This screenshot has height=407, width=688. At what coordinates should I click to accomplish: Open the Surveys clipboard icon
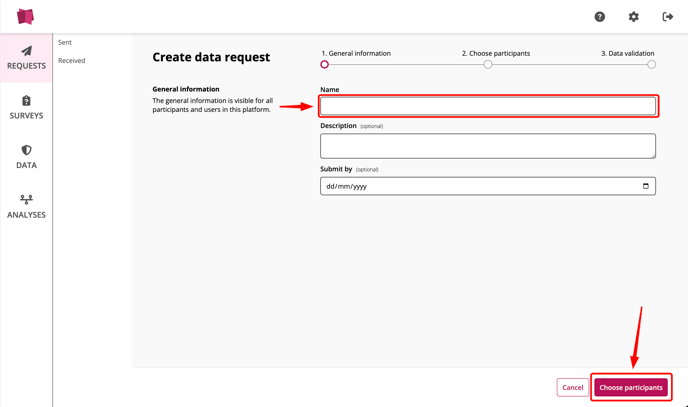click(x=26, y=101)
